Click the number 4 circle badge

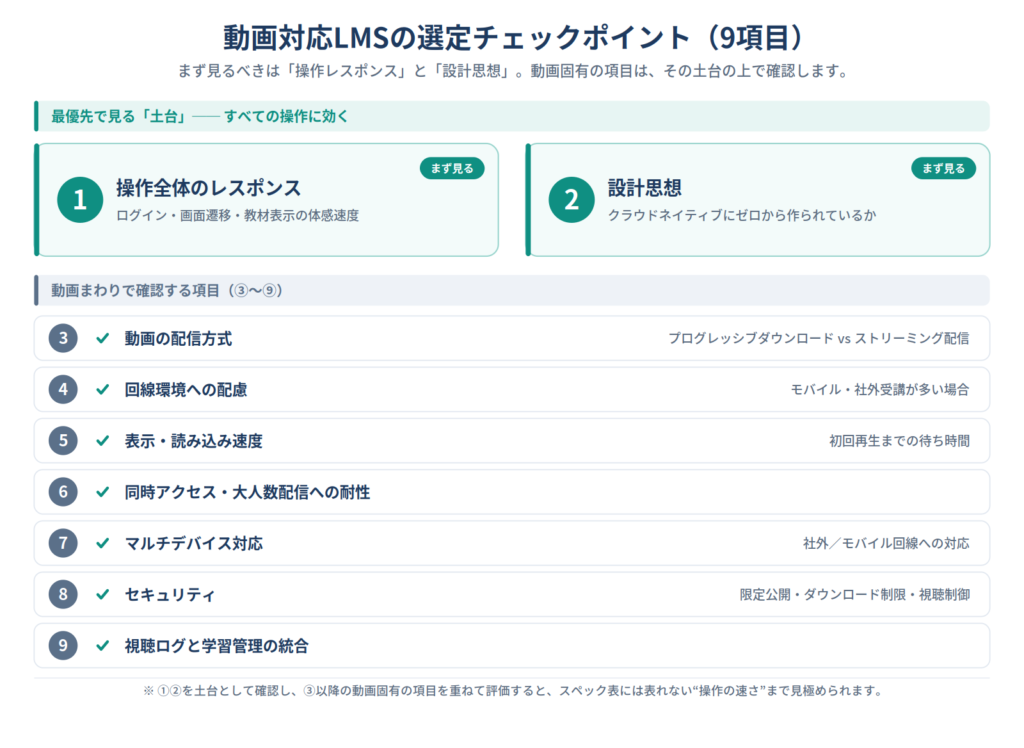(63, 389)
